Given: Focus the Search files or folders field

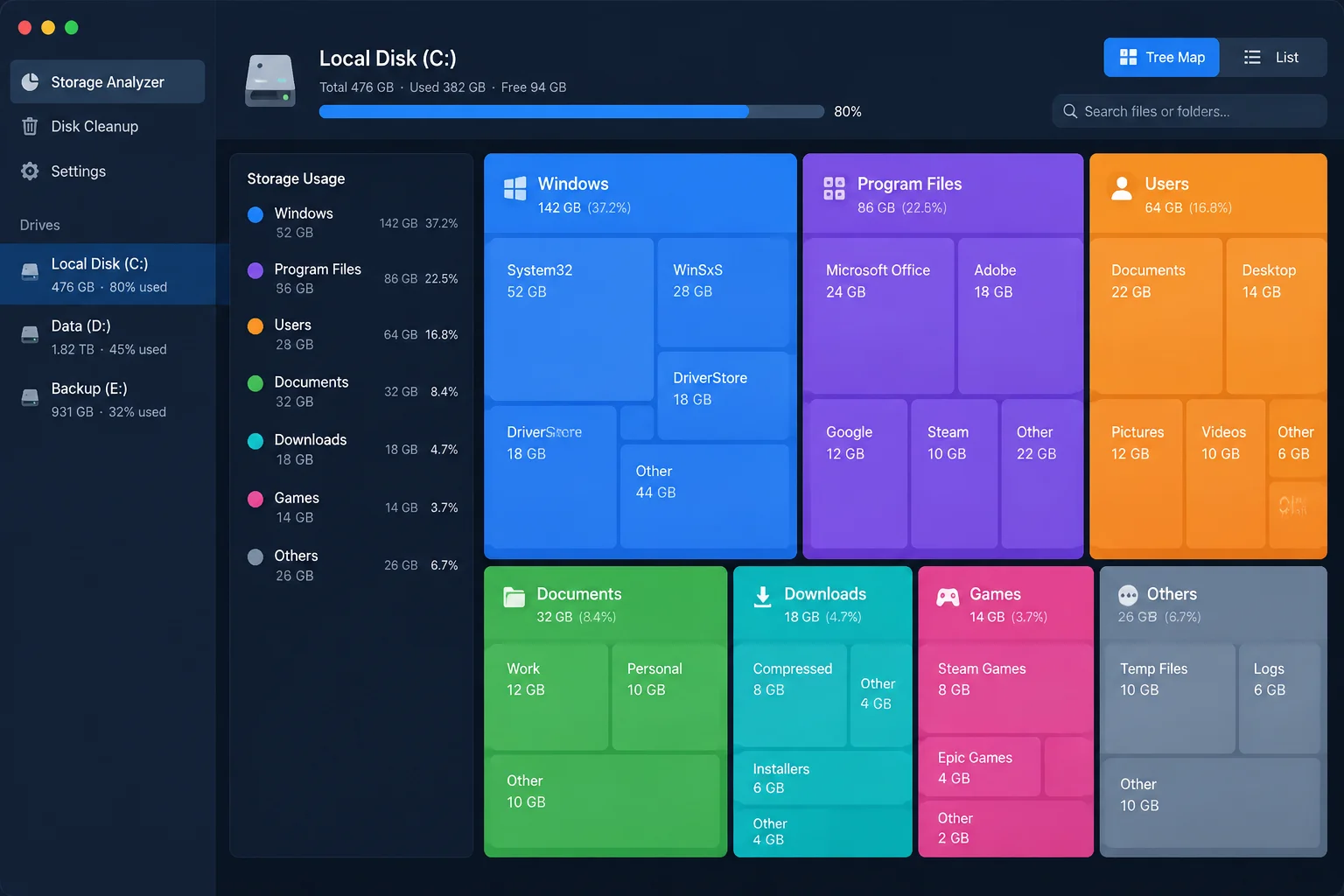Looking at the screenshot, I should click(x=1189, y=111).
